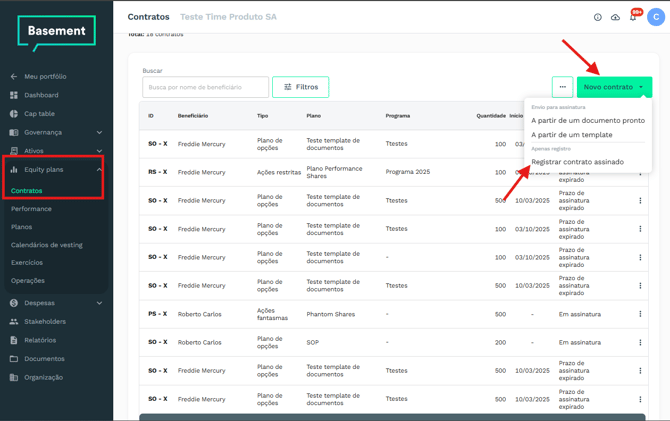Expand Despesas submenu chevron
The height and width of the screenshot is (421, 670).
coord(100,303)
